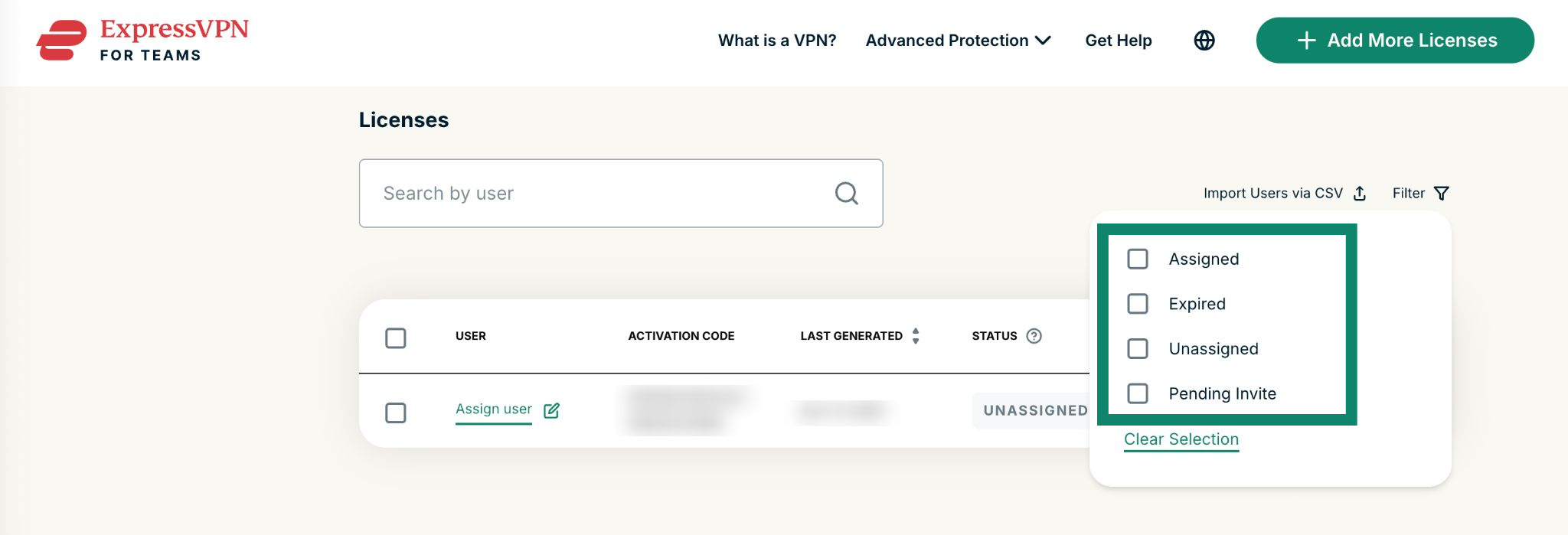The height and width of the screenshot is (535, 1568).
Task: Open the Get Help menu item
Action: pyautogui.click(x=1118, y=41)
